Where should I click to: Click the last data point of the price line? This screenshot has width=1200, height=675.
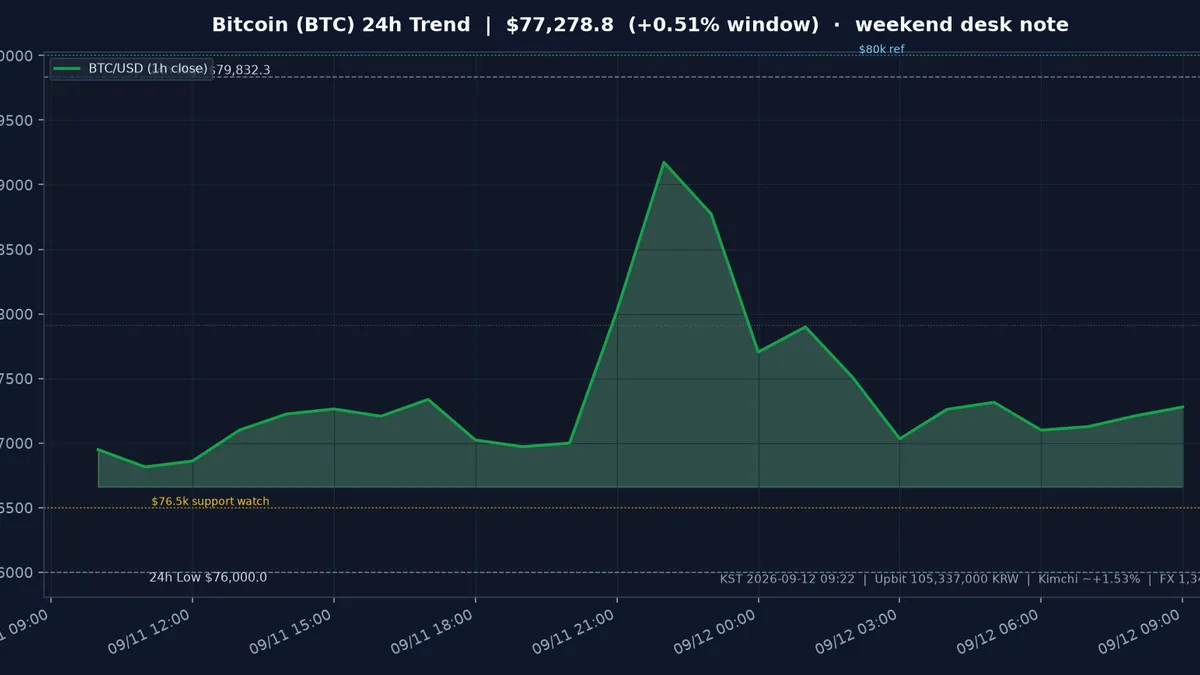point(1183,407)
